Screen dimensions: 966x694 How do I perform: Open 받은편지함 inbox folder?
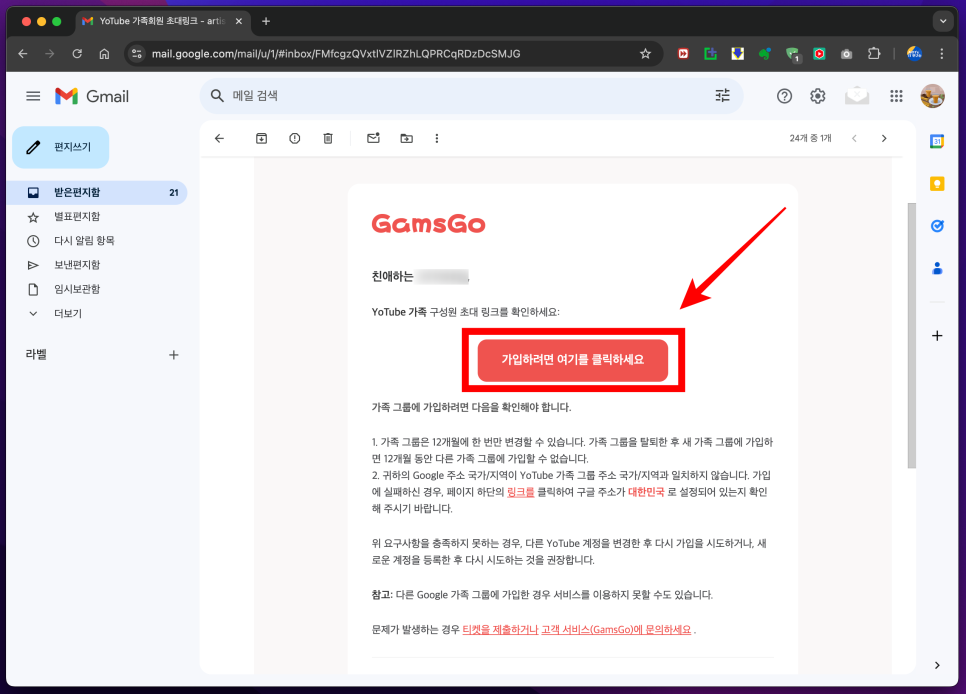pyautogui.click(x=99, y=192)
